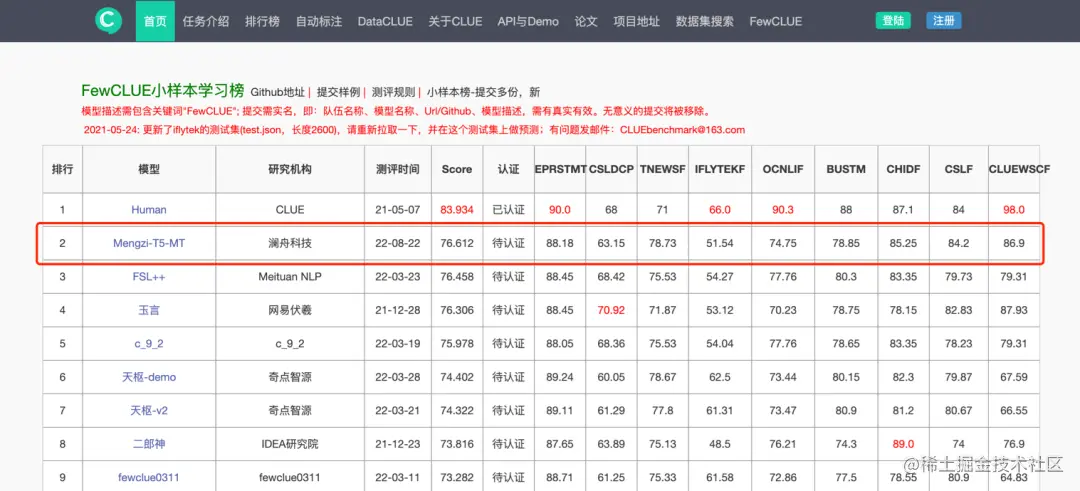Open the 首页 tab
Image resolution: width=1080 pixels, height=491 pixels.
[155, 21]
